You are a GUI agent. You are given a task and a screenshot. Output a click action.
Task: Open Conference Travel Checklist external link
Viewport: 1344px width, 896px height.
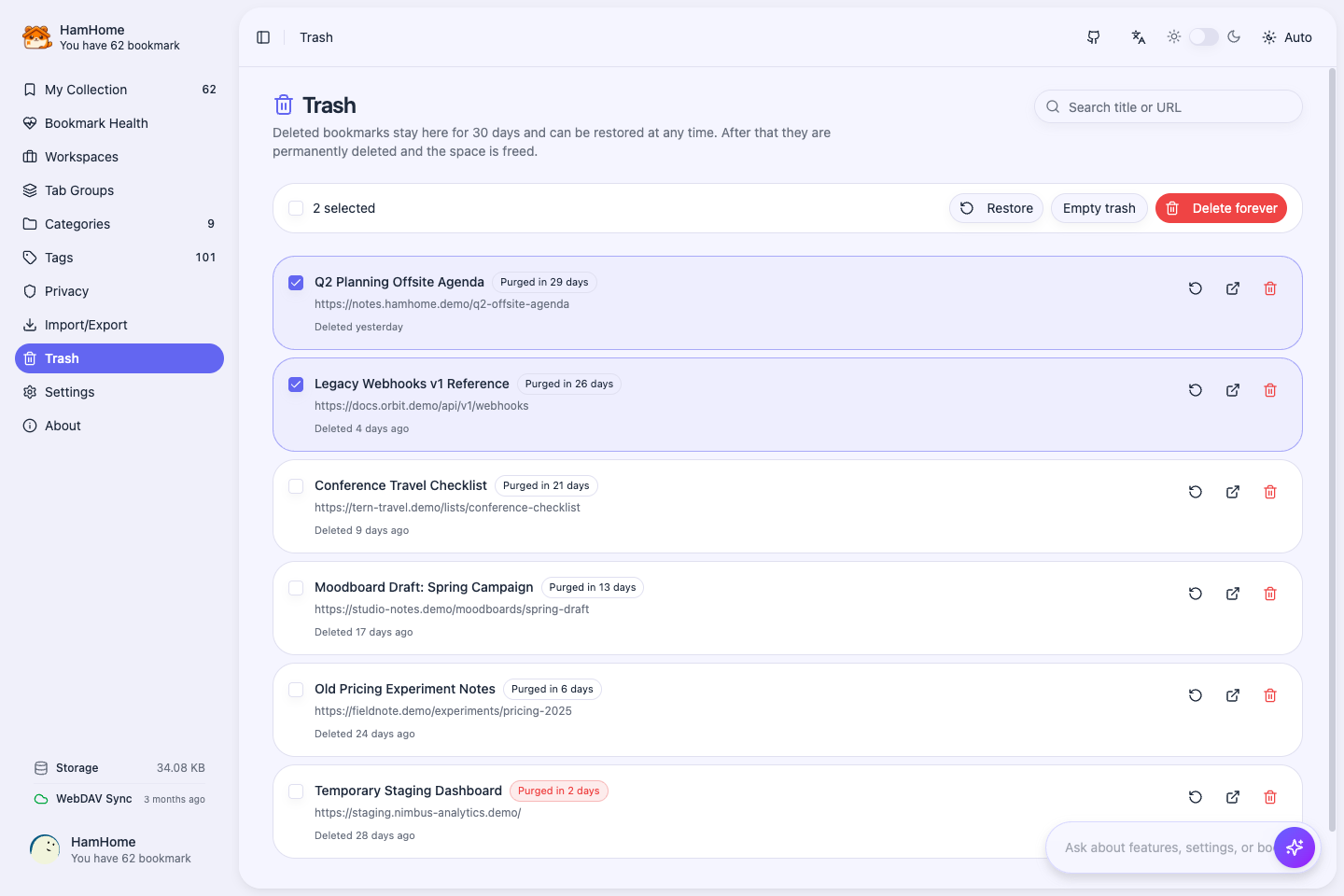(x=1233, y=492)
